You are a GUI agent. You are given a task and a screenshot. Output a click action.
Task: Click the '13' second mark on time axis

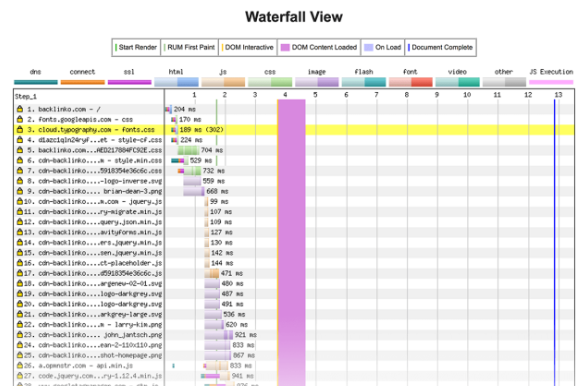click(558, 95)
